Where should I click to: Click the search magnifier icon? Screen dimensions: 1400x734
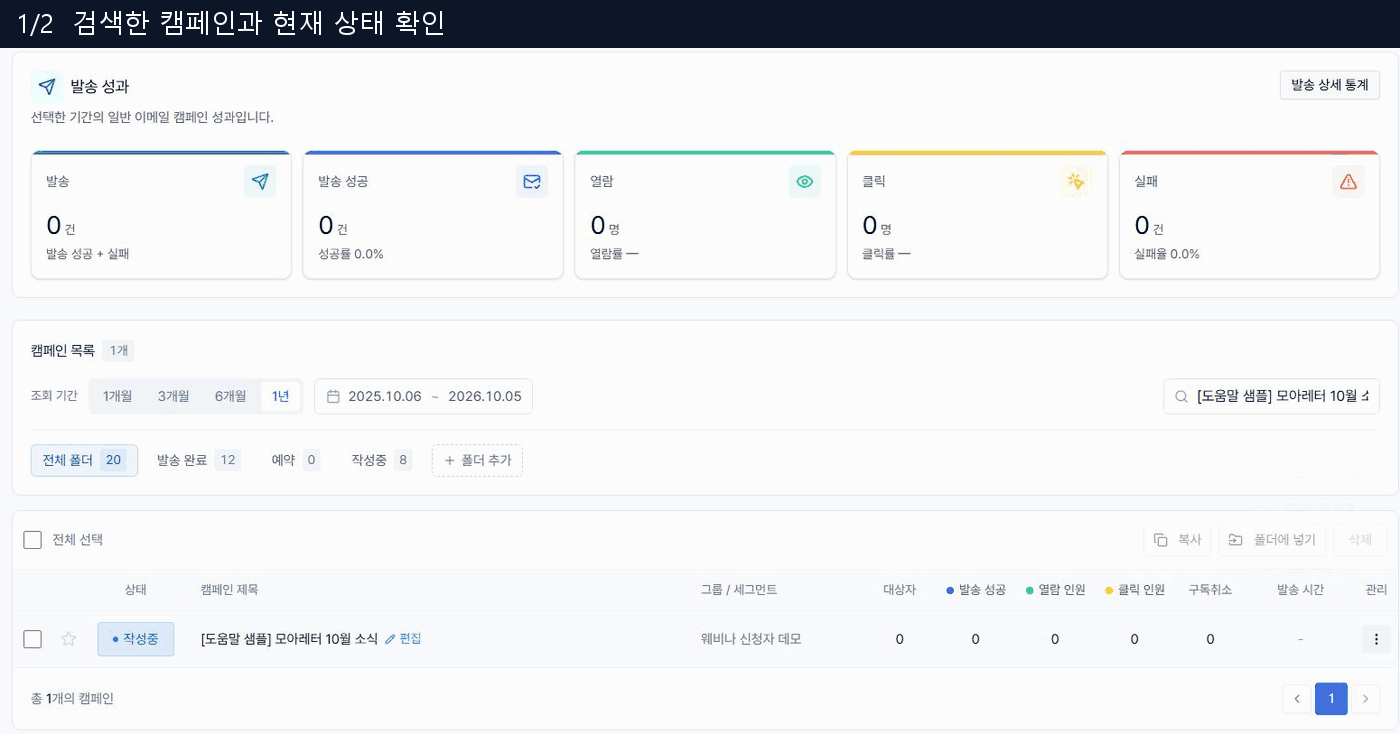[1181, 396]
